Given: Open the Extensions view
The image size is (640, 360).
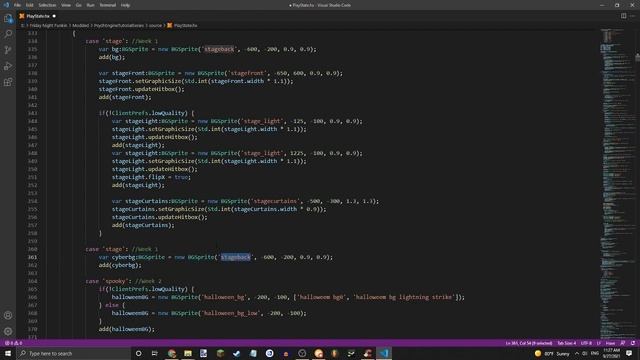Looking at the screenshot, I should [x=8, y=82].
